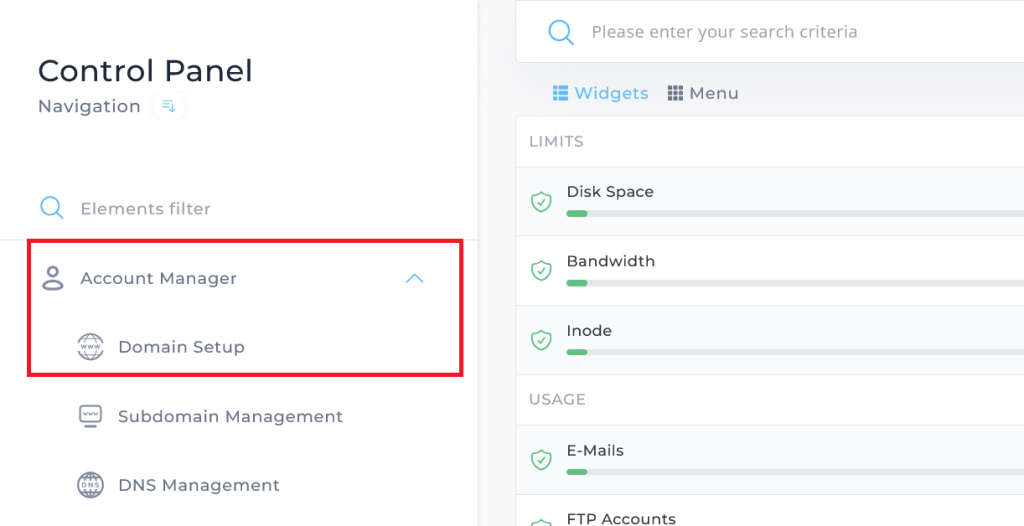Click the Domain Setup globe icon

click(x=90, y=347)
